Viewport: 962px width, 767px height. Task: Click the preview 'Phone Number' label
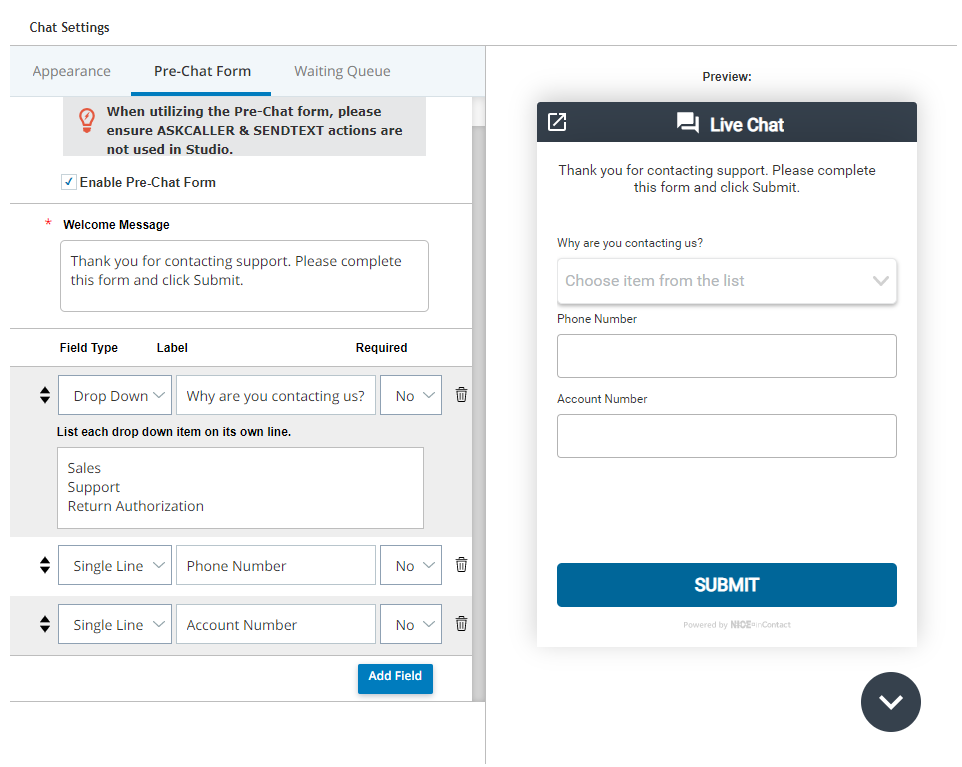[596, 318]
